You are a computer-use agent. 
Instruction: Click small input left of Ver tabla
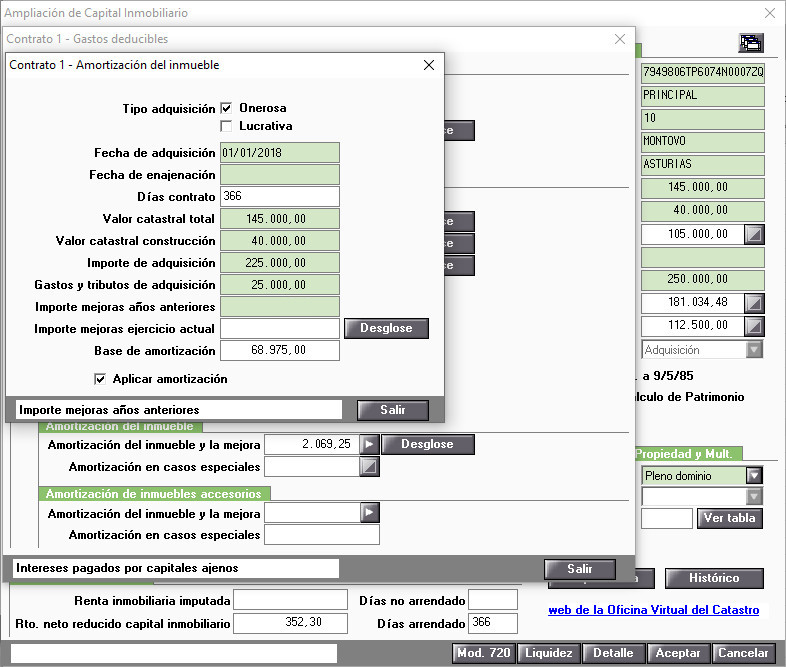[667, 518]
